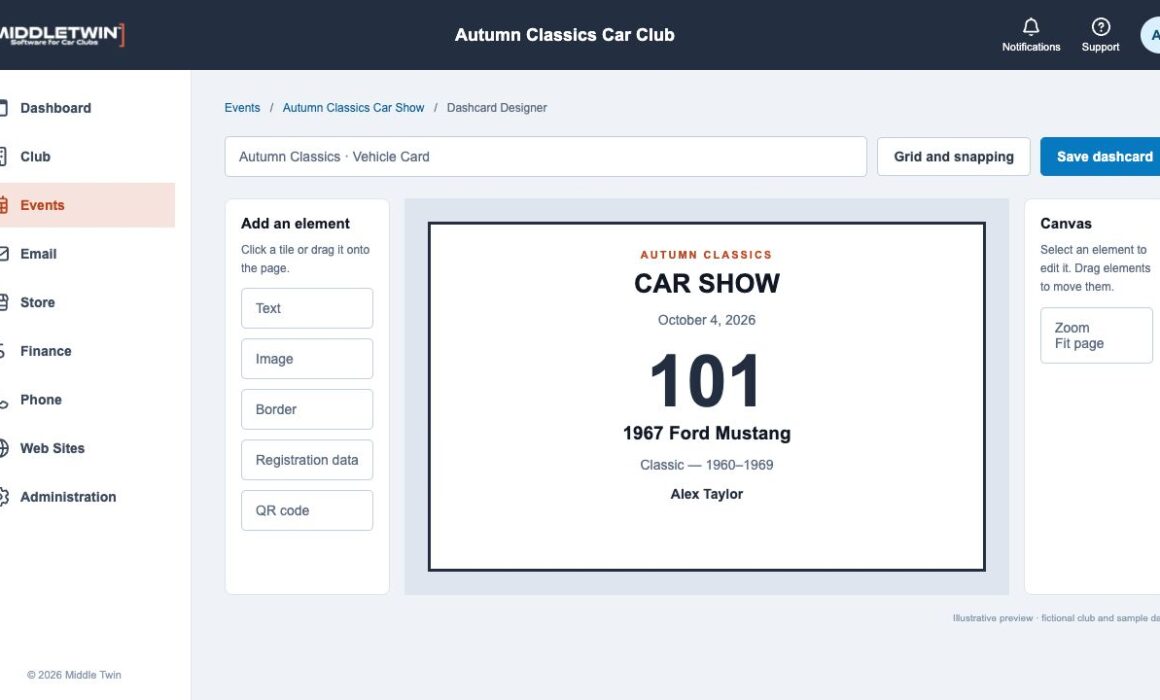Open the Zoom Fit page selector
1160x700 pixels.
point(1096,335)
